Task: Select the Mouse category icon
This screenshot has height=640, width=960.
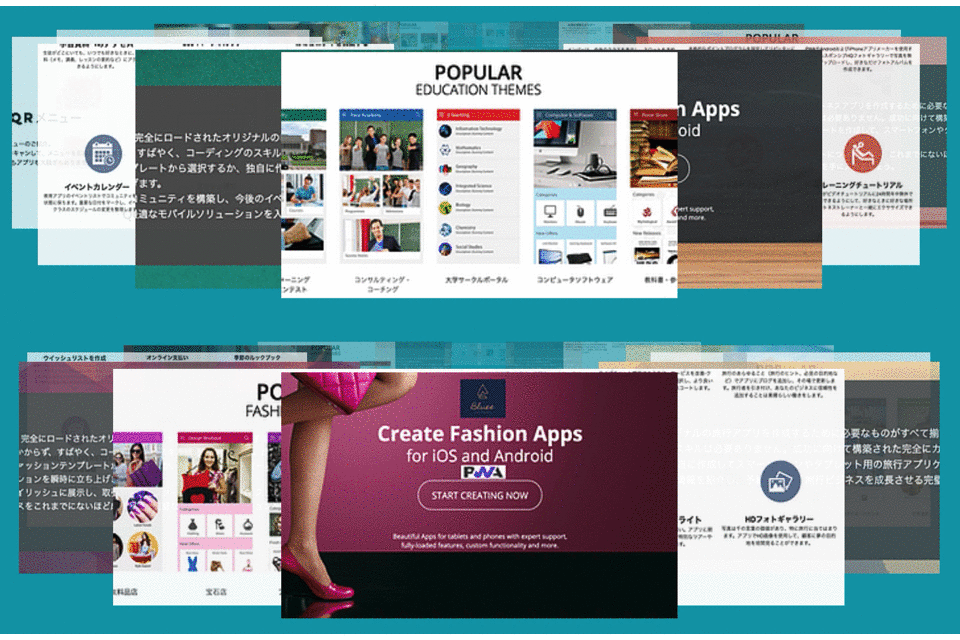Action: tap(580, 213)
